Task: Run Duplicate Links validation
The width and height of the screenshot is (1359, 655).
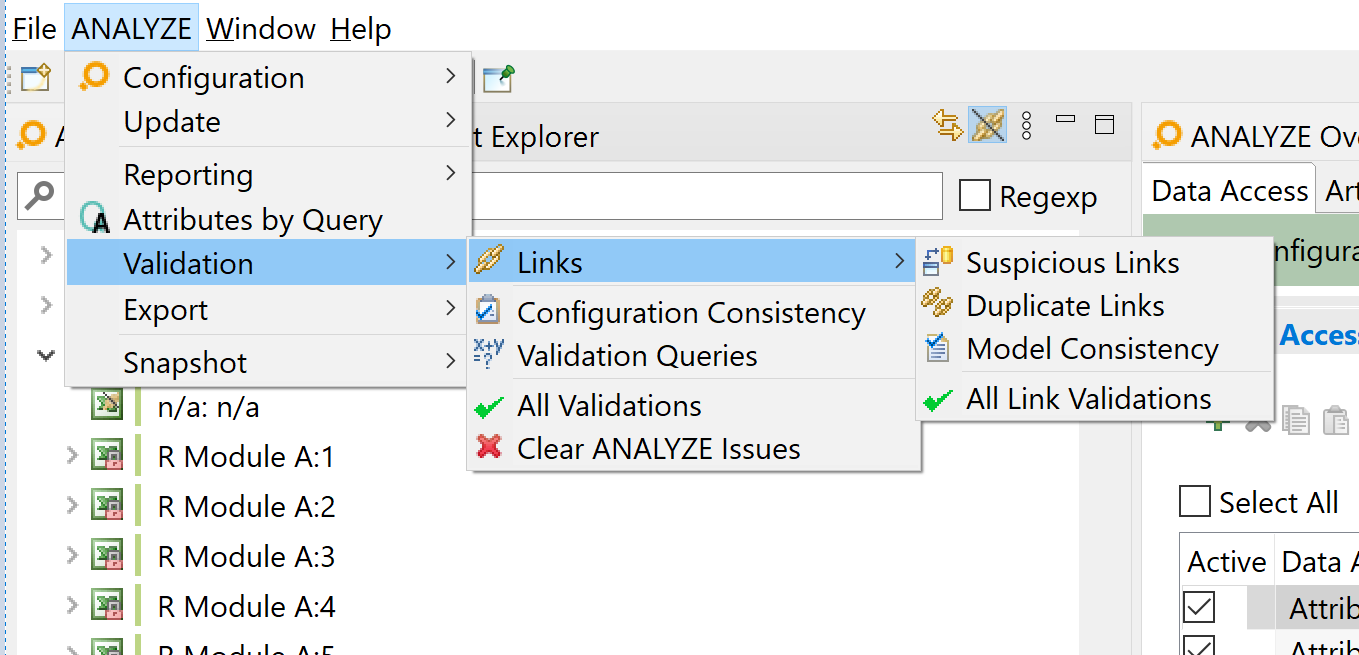Action: (x=1094, y=305)
